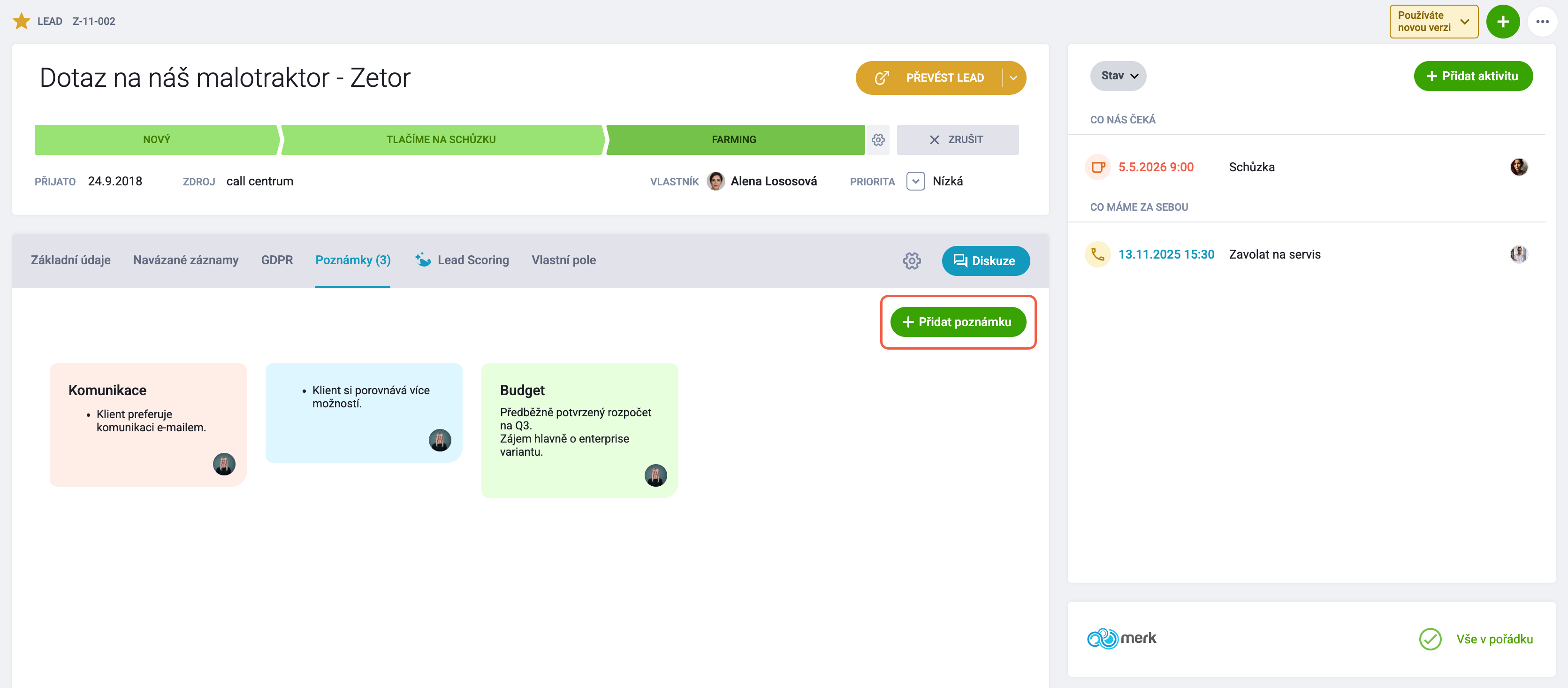Click the Lead Scoring sparkle icon
Image resolution: width=1568 pixels, height=688 pixels.
click(x=423, y=260)
